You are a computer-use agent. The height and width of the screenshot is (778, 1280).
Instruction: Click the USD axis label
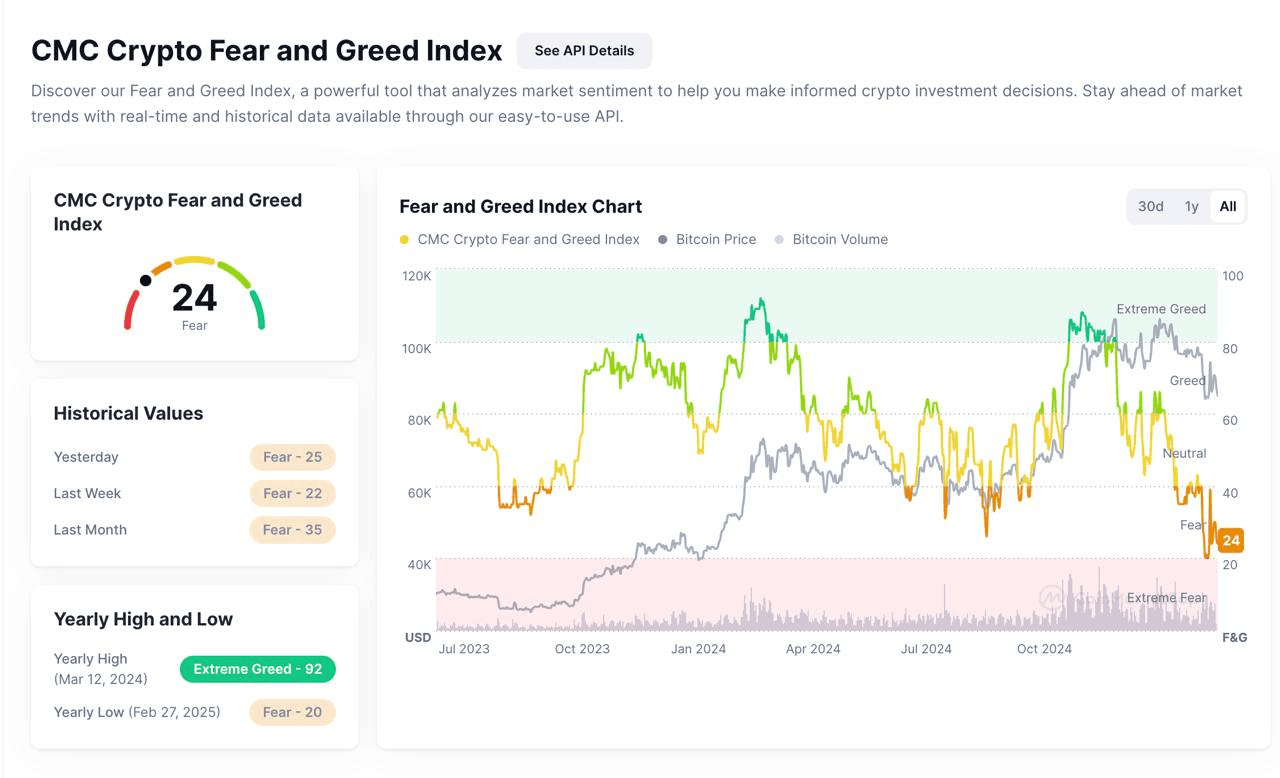click(418, 637)
